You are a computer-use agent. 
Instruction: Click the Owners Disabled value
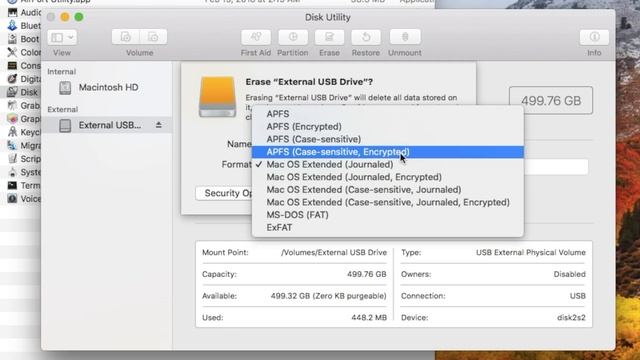click(x=569, y=274)
